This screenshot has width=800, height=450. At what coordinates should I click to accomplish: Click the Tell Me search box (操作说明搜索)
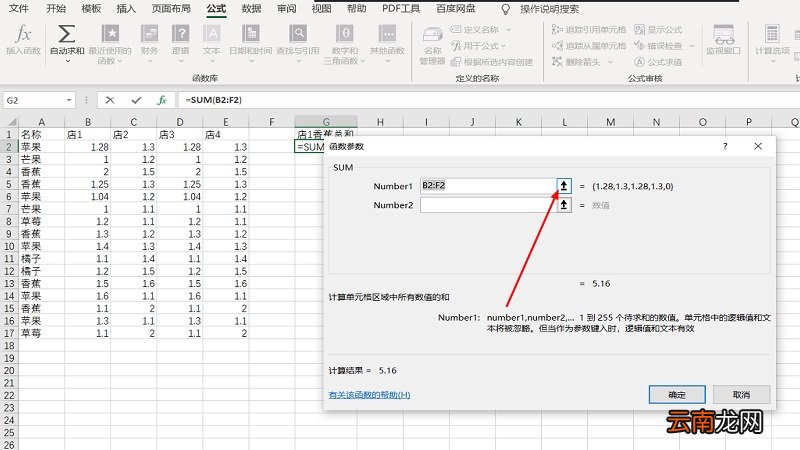click(549, 9)
